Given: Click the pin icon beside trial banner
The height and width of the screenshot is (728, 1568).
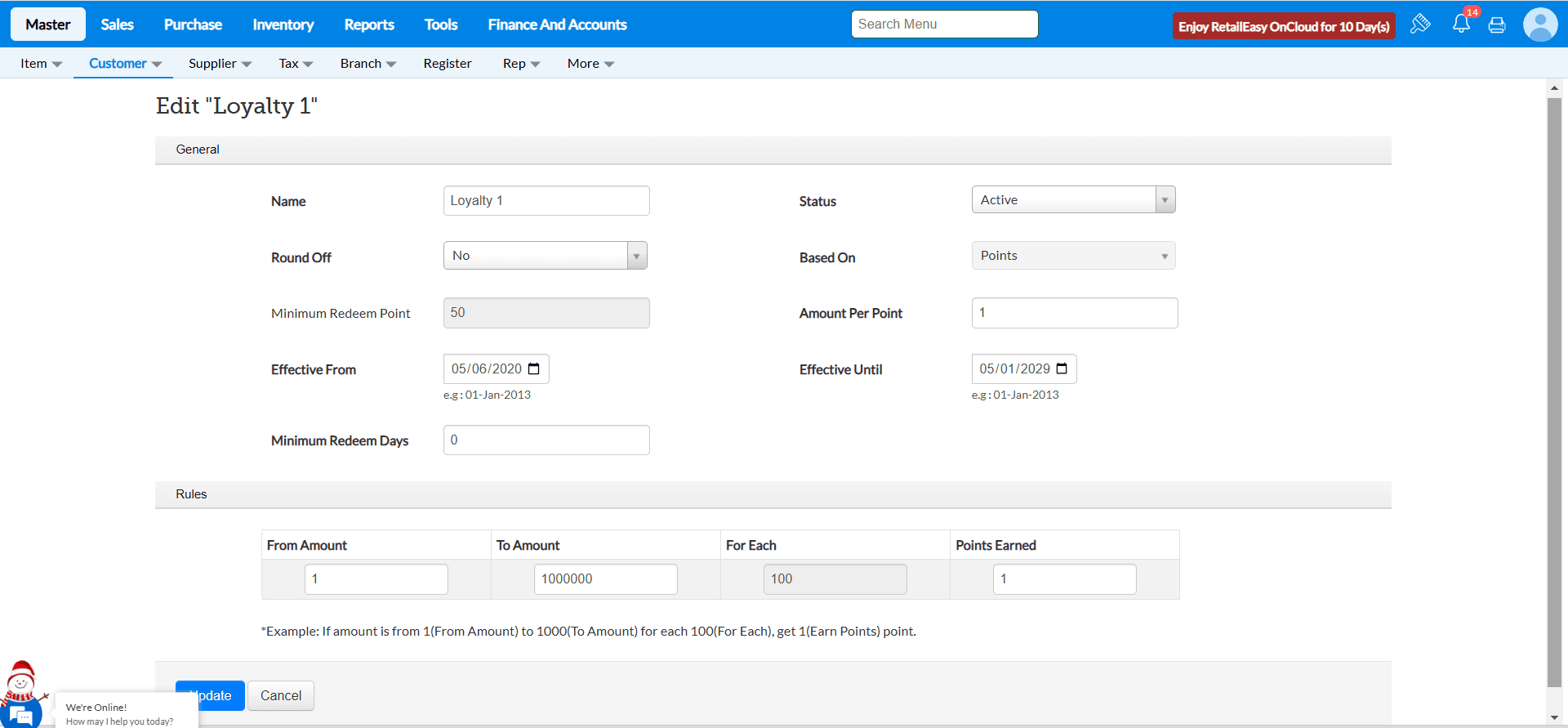Looking at the screenshot, I should (x=1420, y=24).
